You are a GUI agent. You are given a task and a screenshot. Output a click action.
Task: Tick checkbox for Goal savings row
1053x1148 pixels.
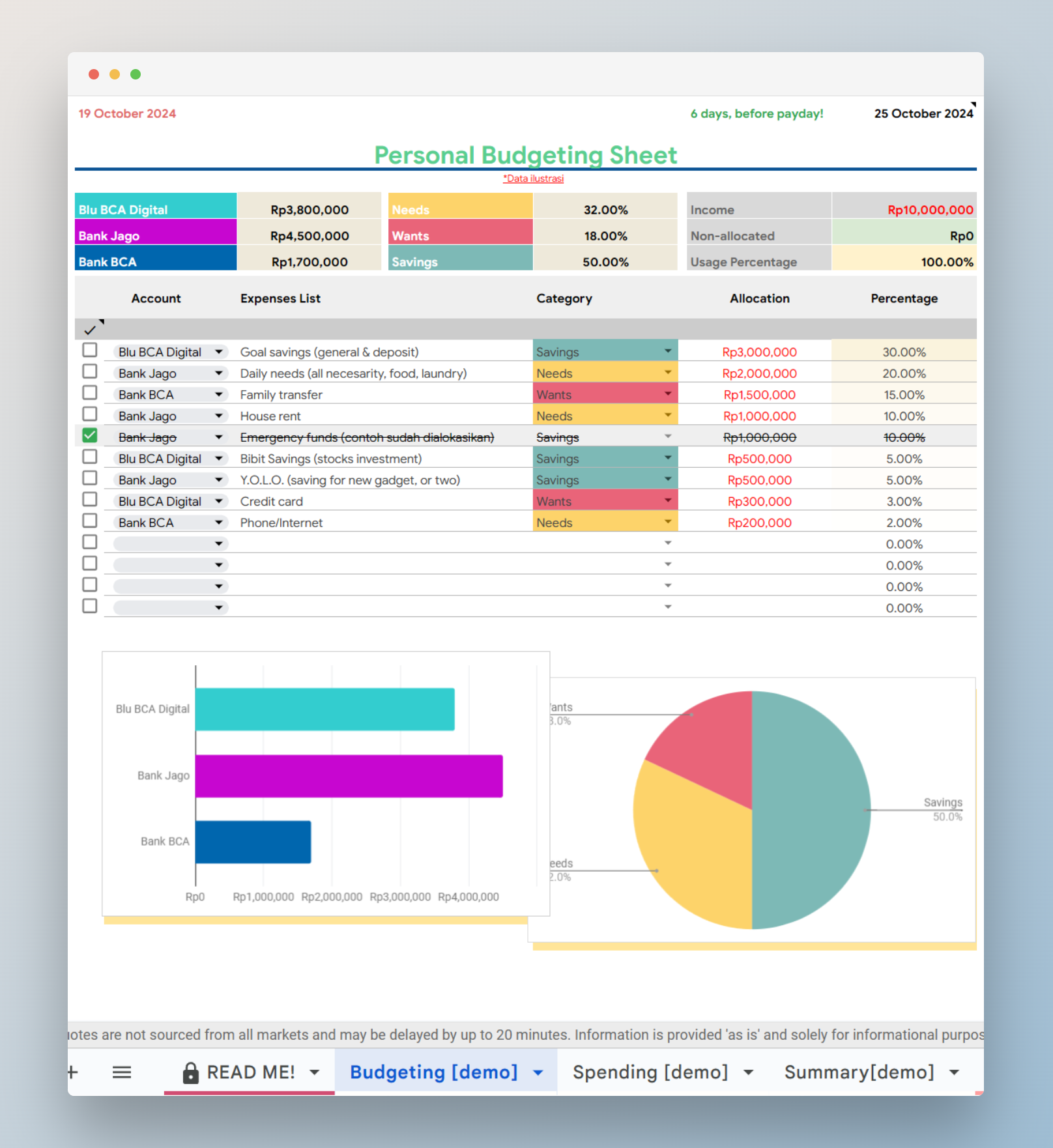90,351
